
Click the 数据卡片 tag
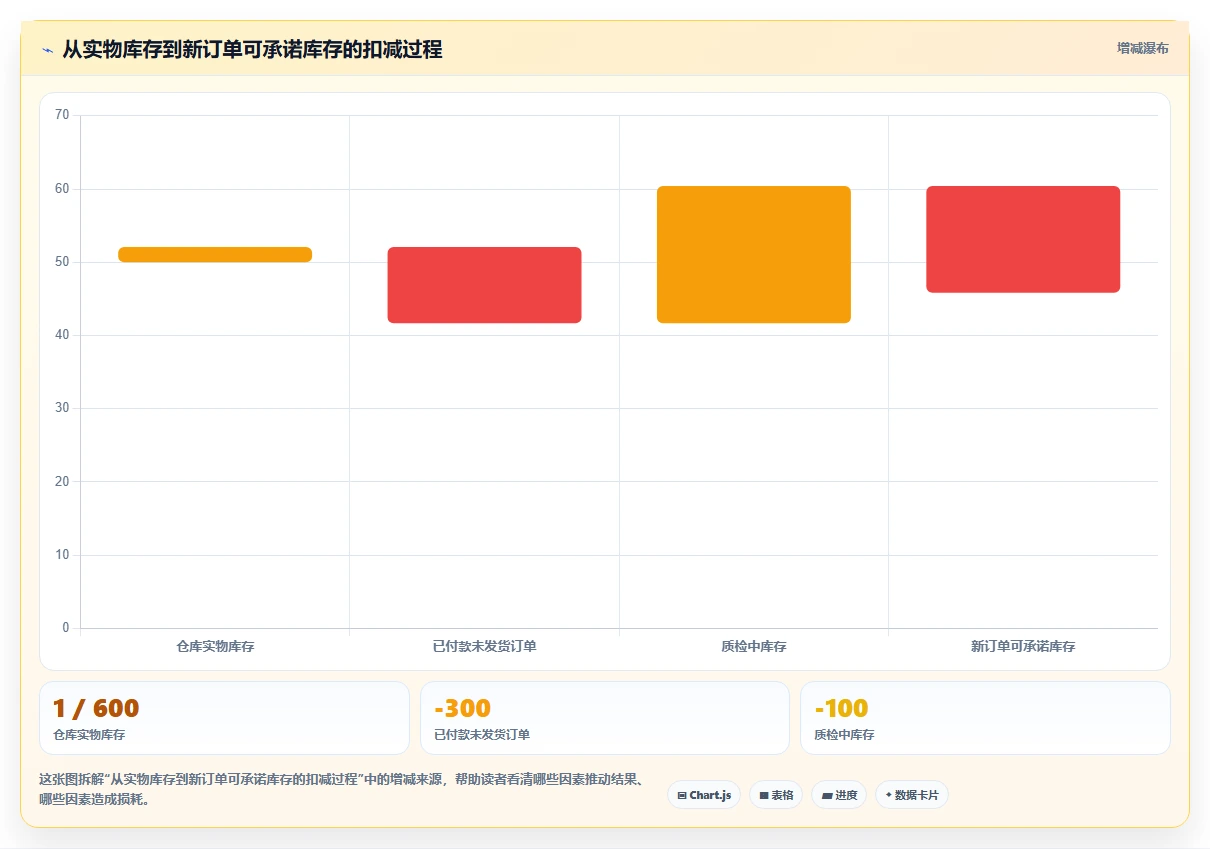tap(912, 795)
